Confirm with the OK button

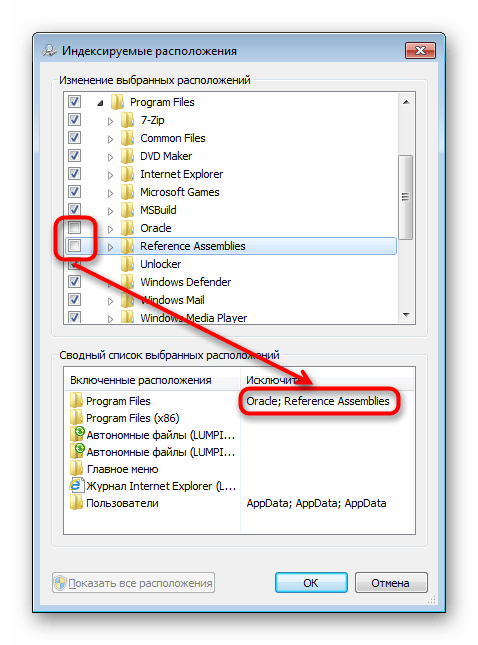point(311,582)
